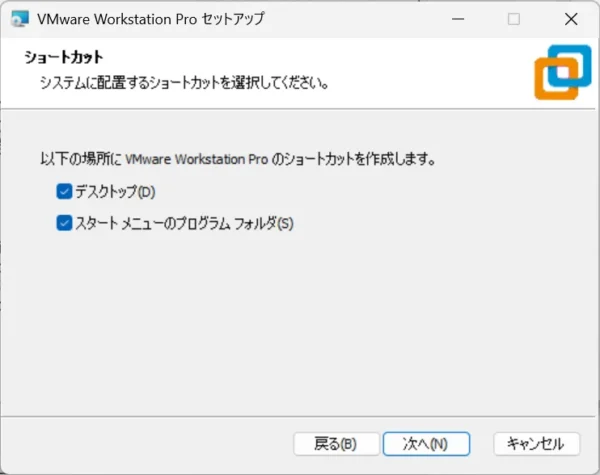600x475 pixels.
Task: Go back with the 戻る(B) button
Action: pyautogui.click(x=336, y=444)
